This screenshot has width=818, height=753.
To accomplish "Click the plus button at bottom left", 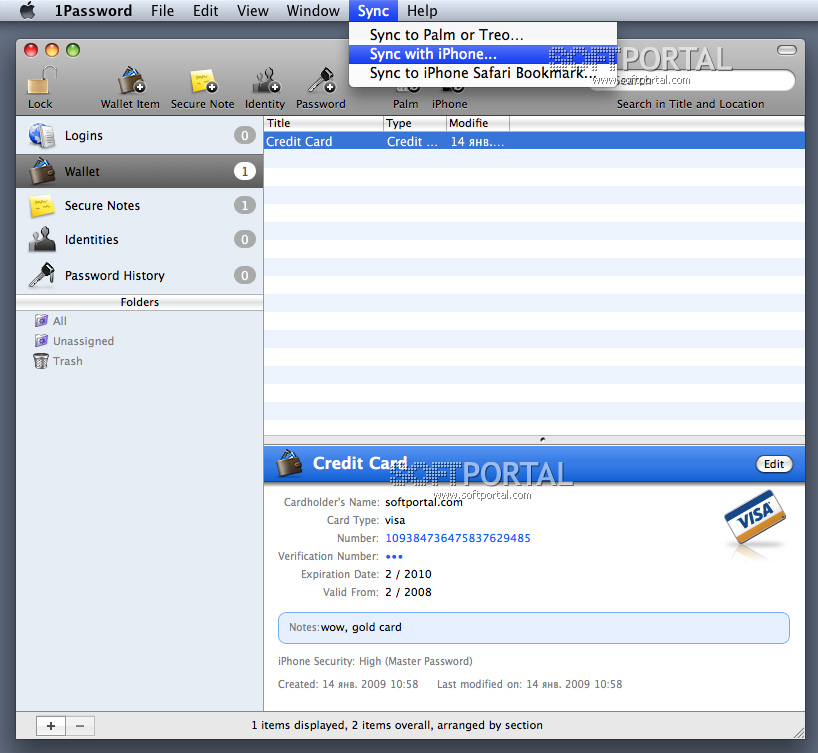I will click(x=51, y=726).
